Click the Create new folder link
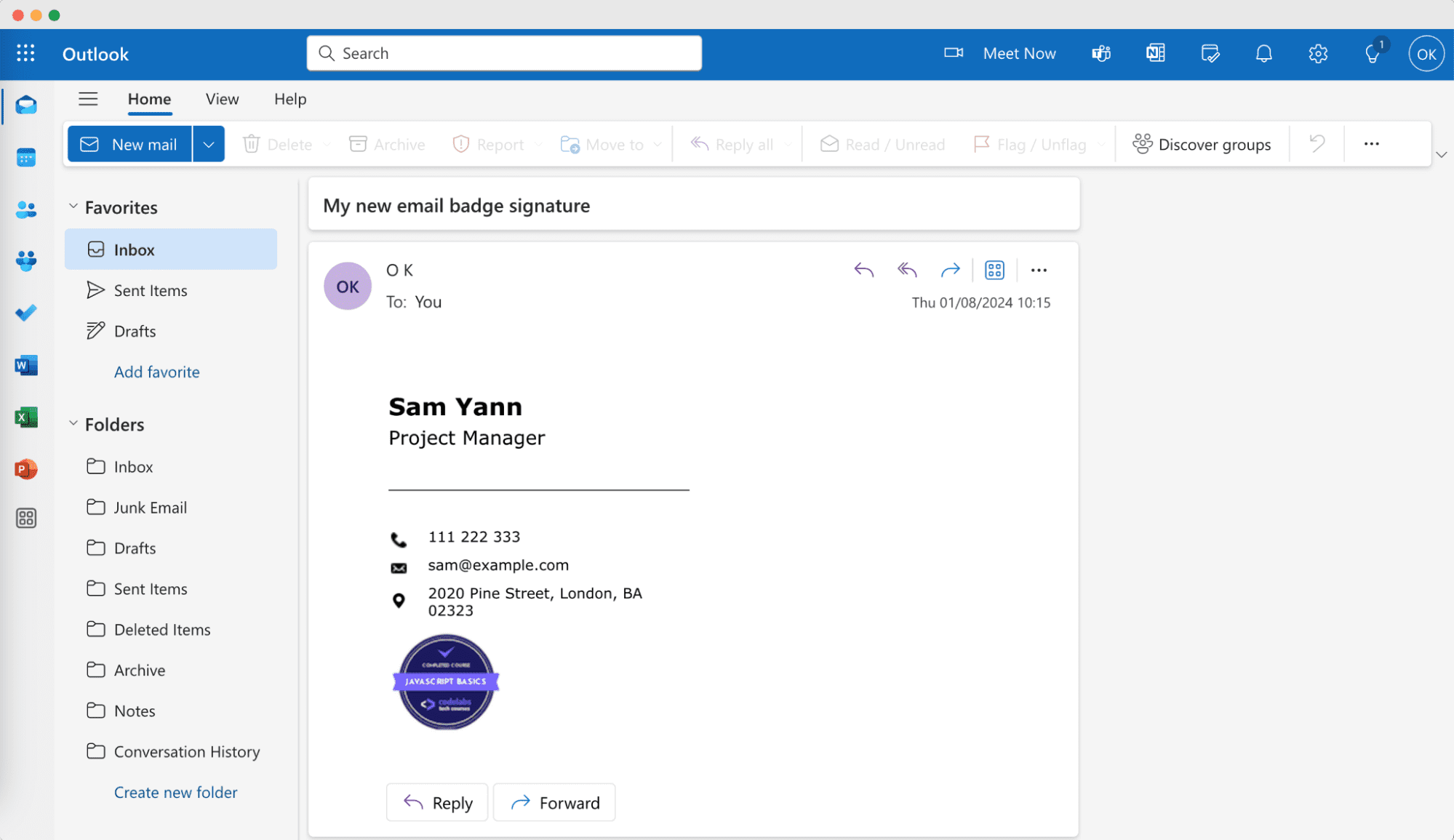Screen dimensions: 1454x840 click(x=175, y=792)
